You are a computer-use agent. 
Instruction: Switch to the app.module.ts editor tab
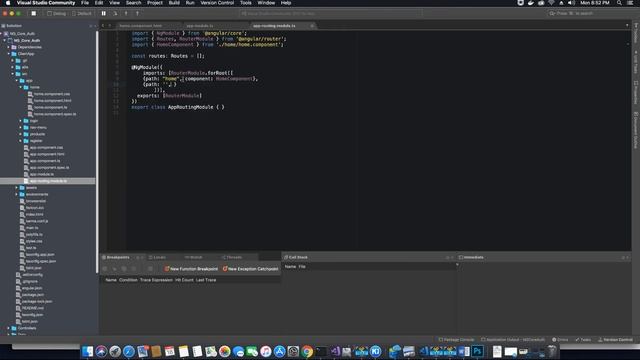click(x=200, y=26)
